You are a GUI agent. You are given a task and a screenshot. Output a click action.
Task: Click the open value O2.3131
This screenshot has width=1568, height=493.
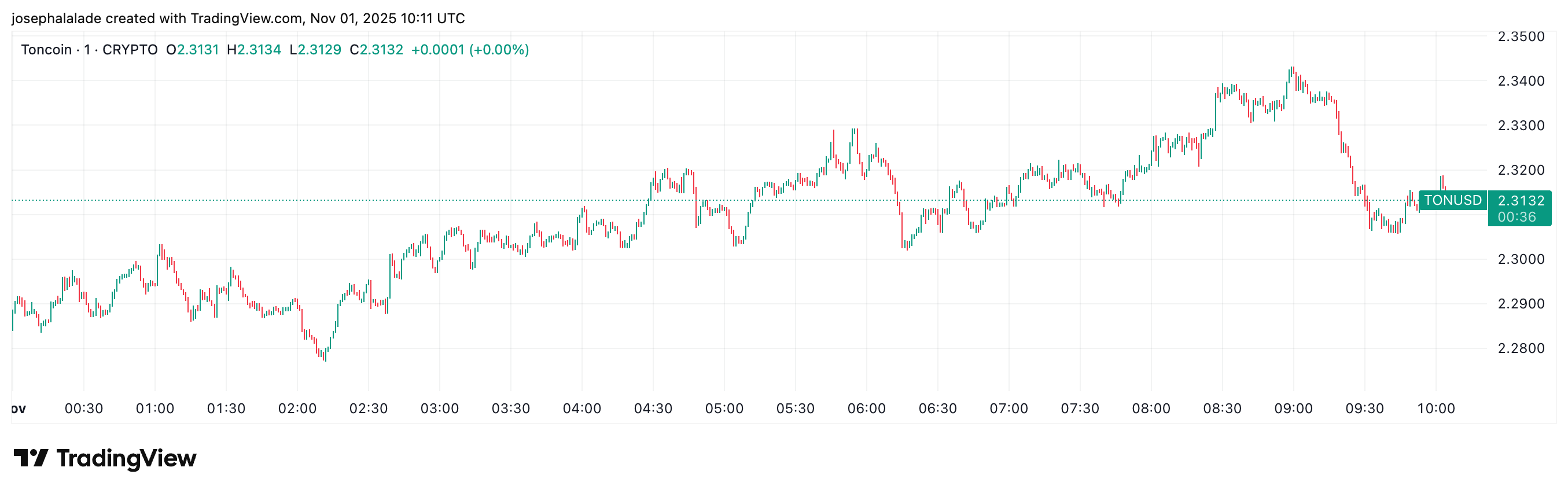[192, 49]
